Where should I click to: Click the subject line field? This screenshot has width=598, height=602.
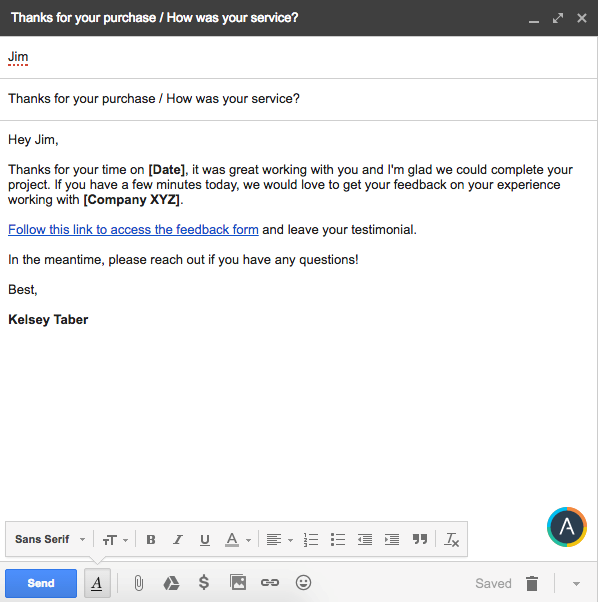click(299, 99)
